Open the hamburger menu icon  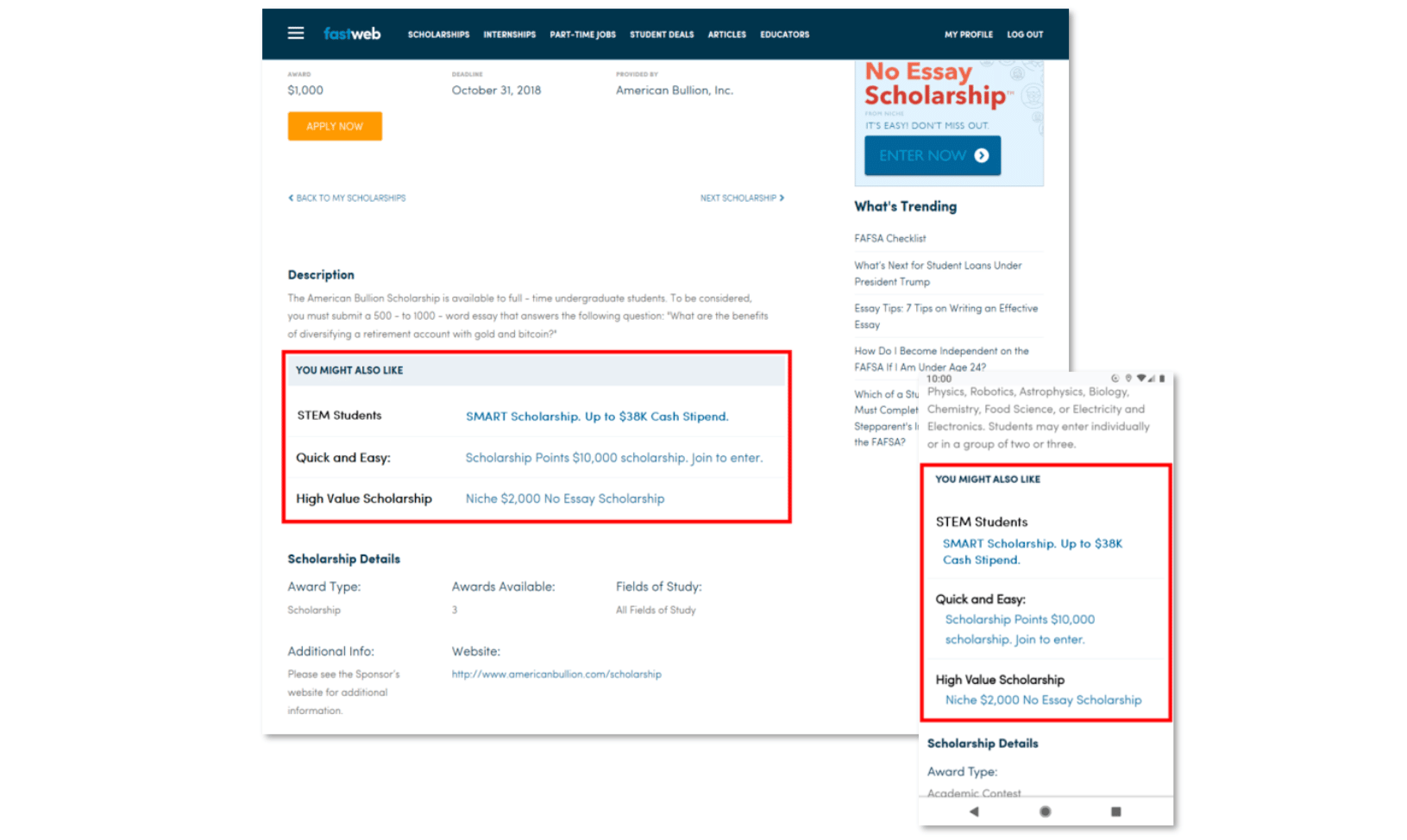[x=296, y=34]
